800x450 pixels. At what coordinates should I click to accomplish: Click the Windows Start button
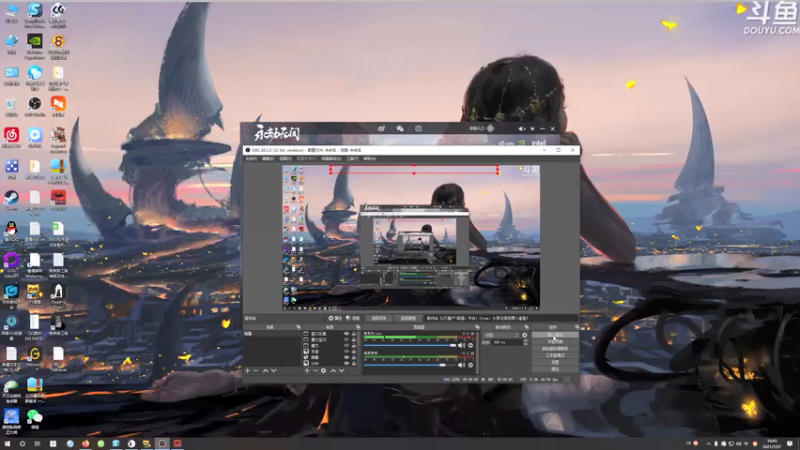coord(7,443)
